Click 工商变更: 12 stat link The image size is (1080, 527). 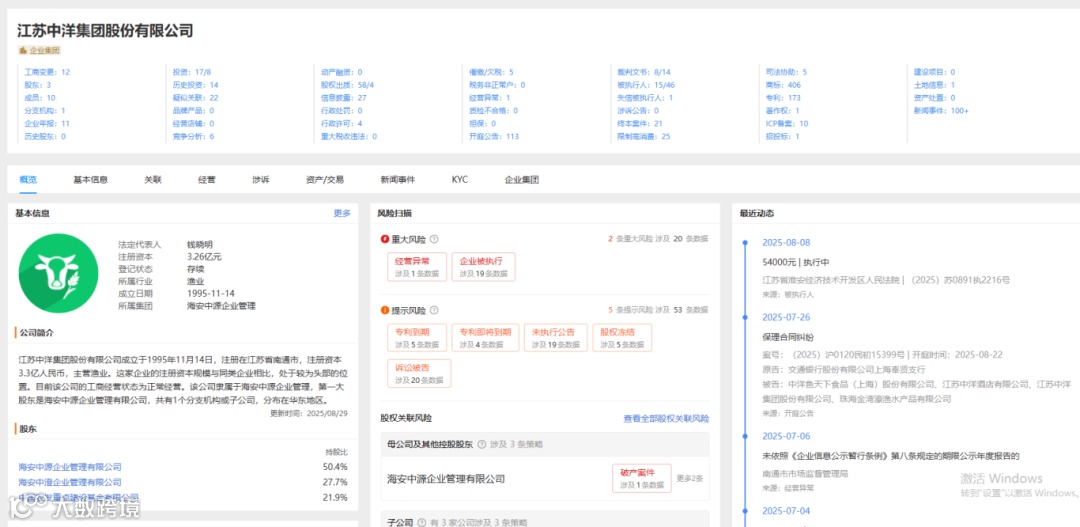pos(47,72)
